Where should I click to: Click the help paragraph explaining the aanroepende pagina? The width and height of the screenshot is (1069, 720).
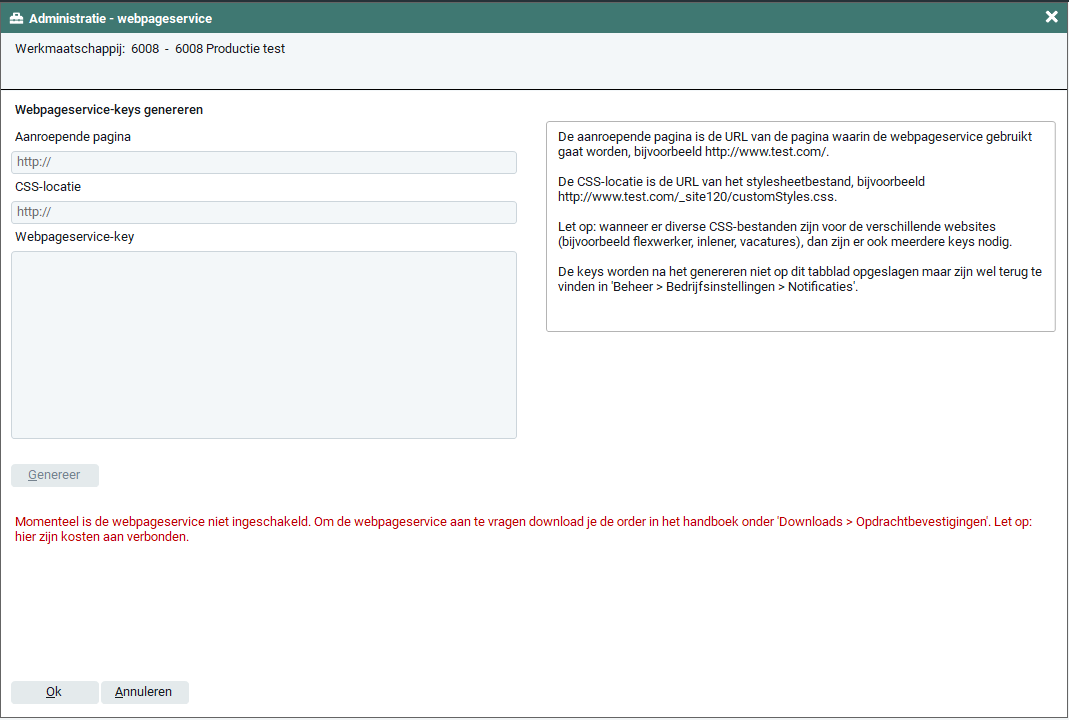click(x=794, y=144)
